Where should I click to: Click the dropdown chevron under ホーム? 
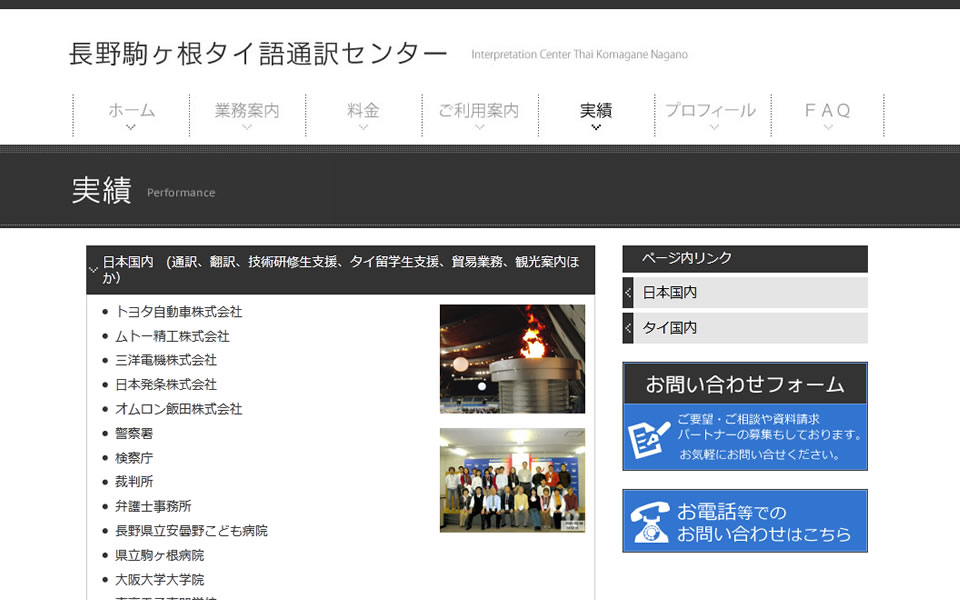tap(130, 127)
